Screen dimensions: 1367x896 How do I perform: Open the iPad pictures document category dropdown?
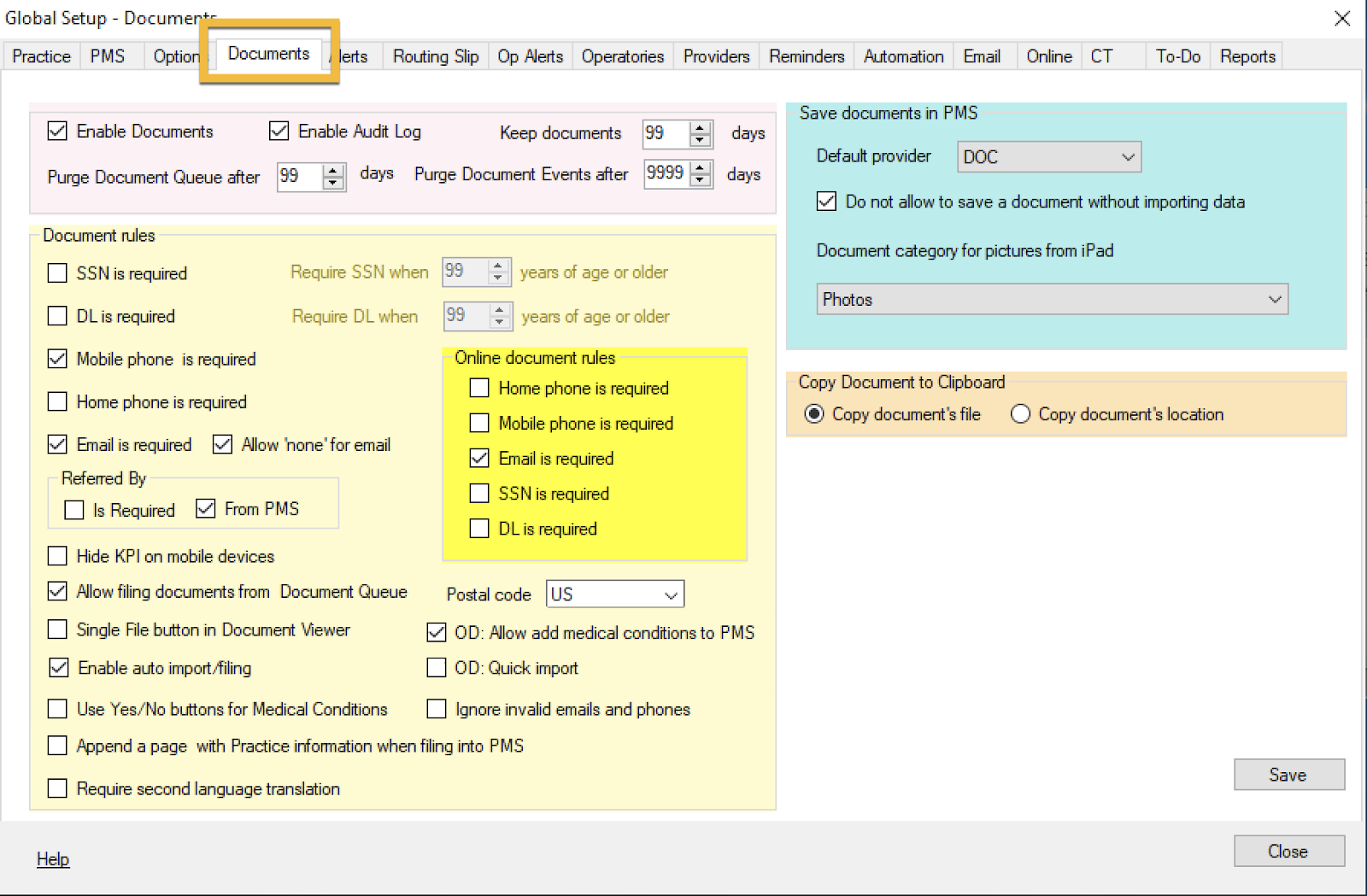click(x=1052, y=300)
